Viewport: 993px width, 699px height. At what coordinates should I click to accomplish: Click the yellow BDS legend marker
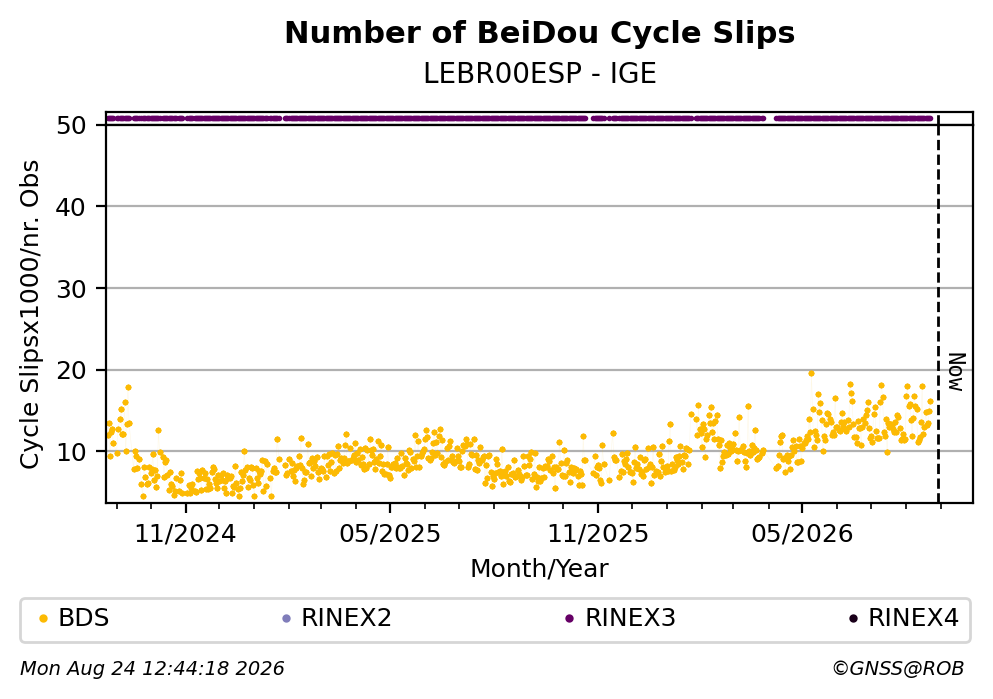click(x=43, y=619)
